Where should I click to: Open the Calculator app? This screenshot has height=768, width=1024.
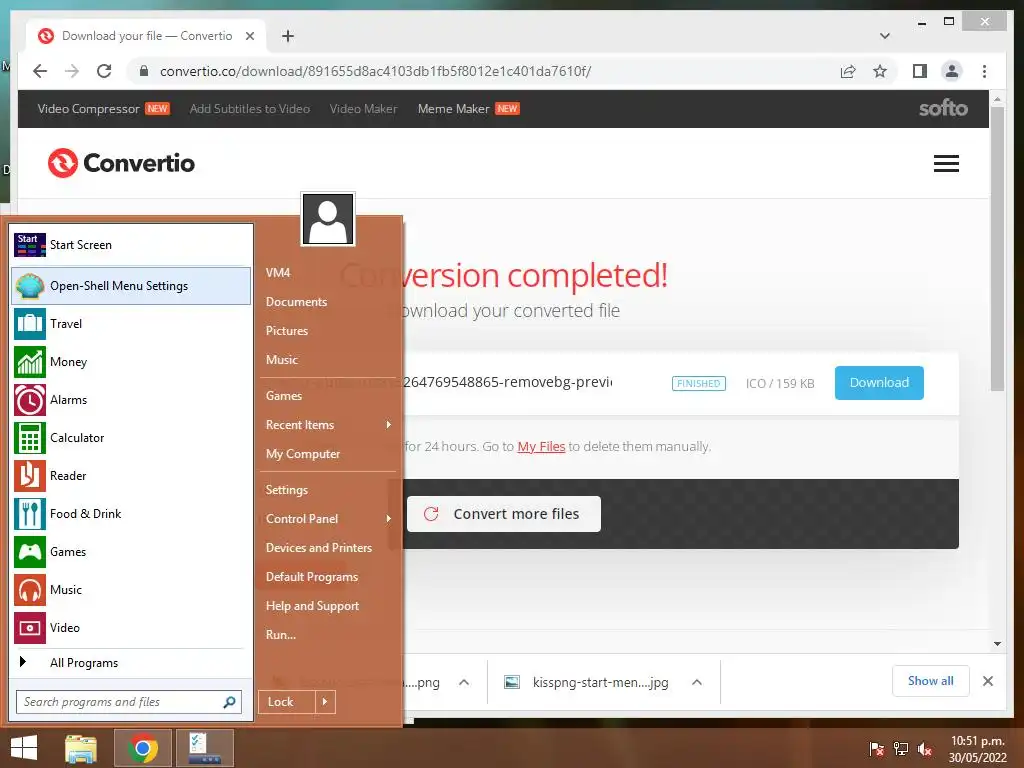coord(131,438)
